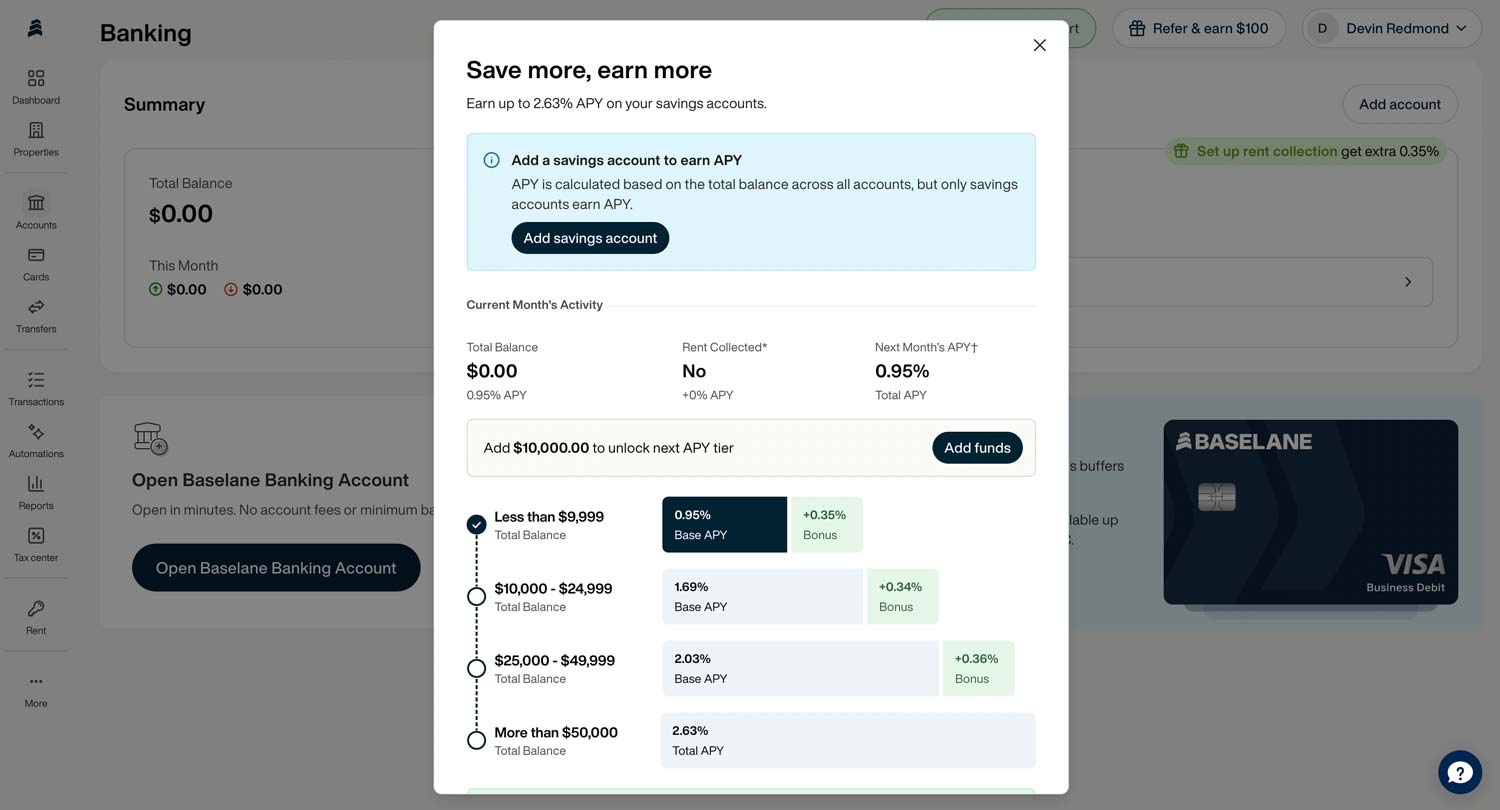Click the Add account button

pyautogui.click(x=1400, y=104)
